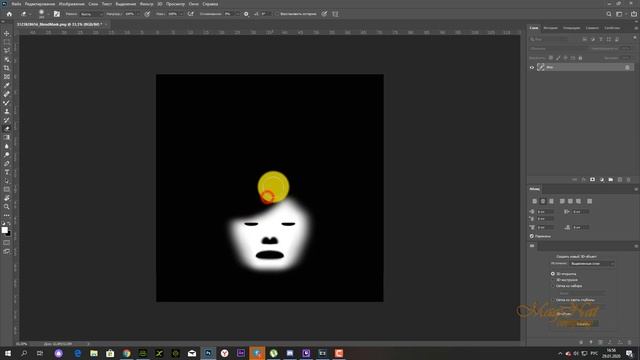Click the Создать button in 3D panel
This screenshot has height=360, width=640.
coord(583,324)
